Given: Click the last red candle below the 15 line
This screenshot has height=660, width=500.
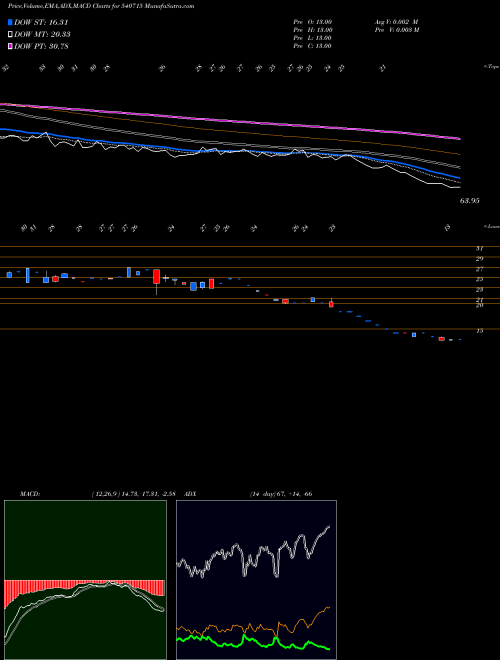Looking at the screenshot, I should (441, 338).
